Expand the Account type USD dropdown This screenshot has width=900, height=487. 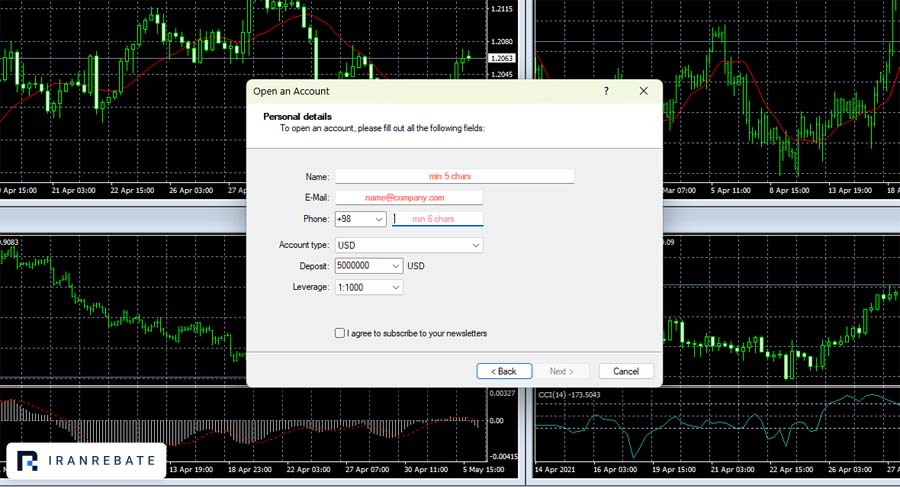coord(409,245)
